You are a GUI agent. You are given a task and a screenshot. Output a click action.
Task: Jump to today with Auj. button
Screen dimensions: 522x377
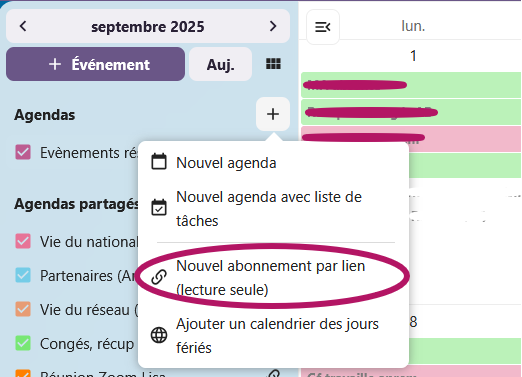tap(220, 64)
